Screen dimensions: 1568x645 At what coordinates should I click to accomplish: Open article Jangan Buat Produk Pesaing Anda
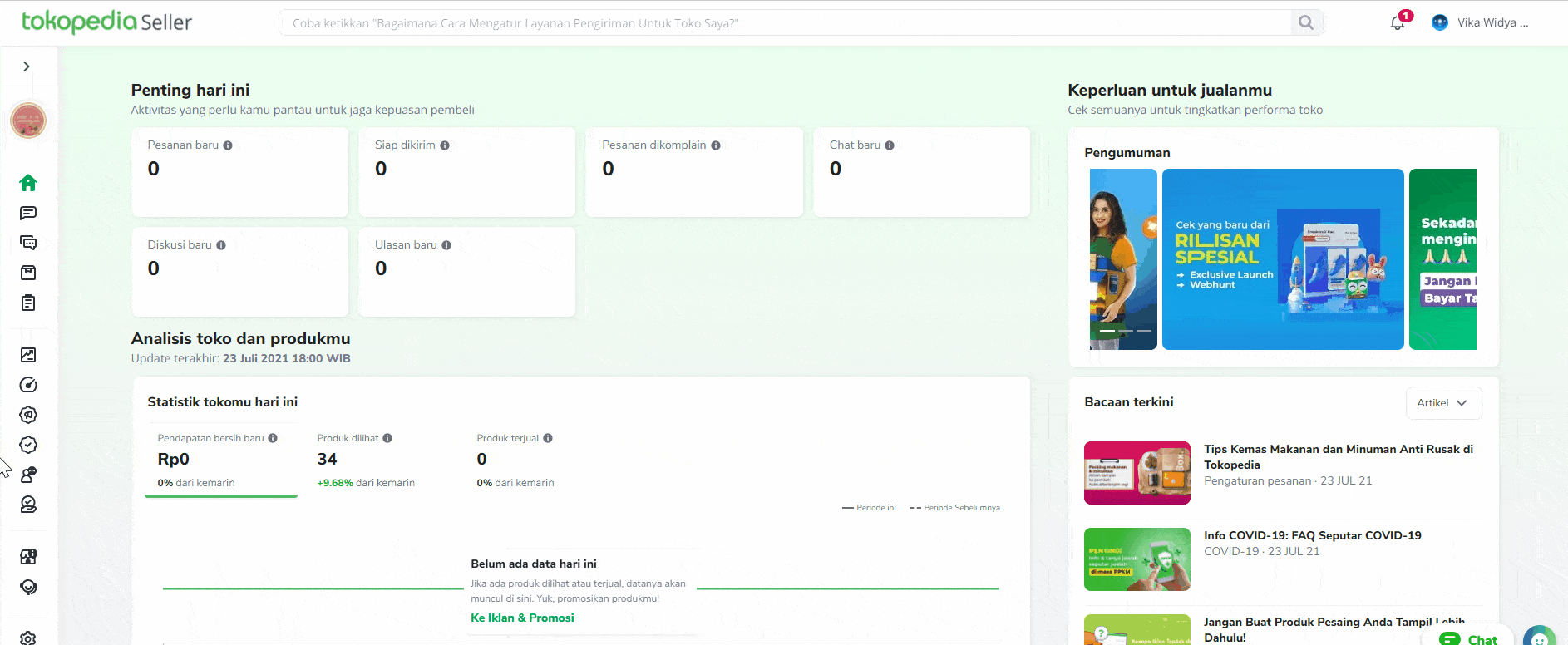pyautogui.click(x=1334, y=629)
